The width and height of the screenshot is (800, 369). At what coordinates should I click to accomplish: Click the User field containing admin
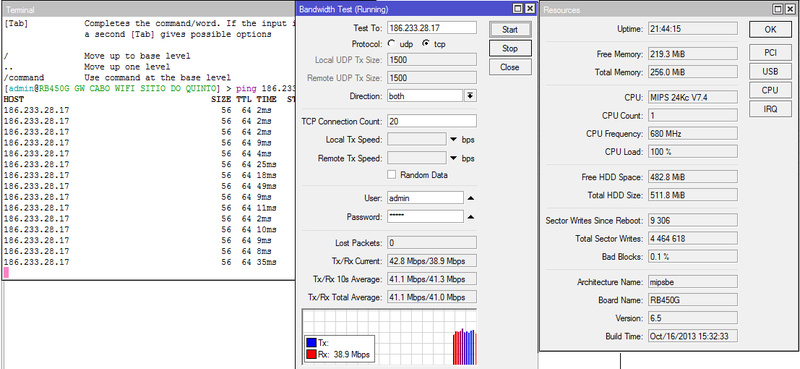point(426,198)
